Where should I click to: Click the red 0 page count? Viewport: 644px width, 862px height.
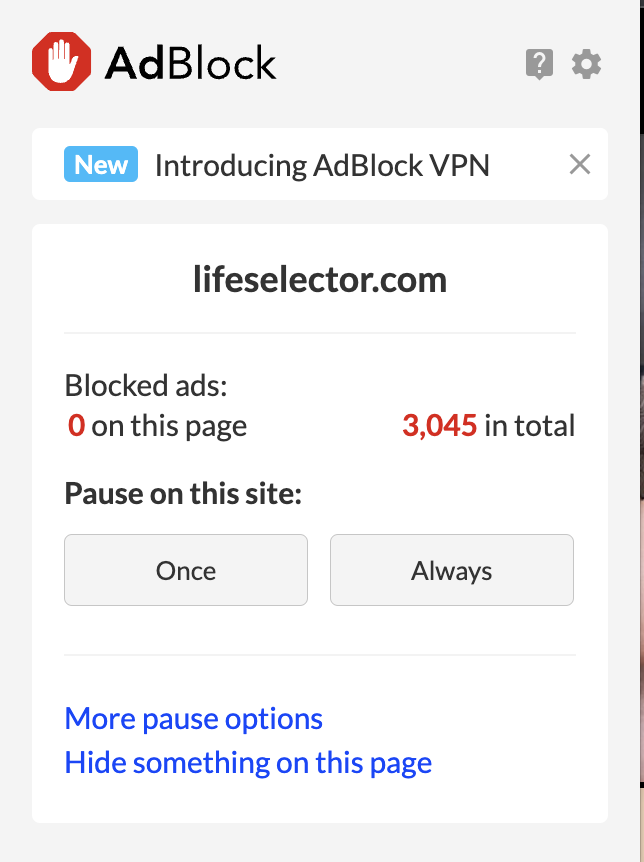[x=76, y=426]
